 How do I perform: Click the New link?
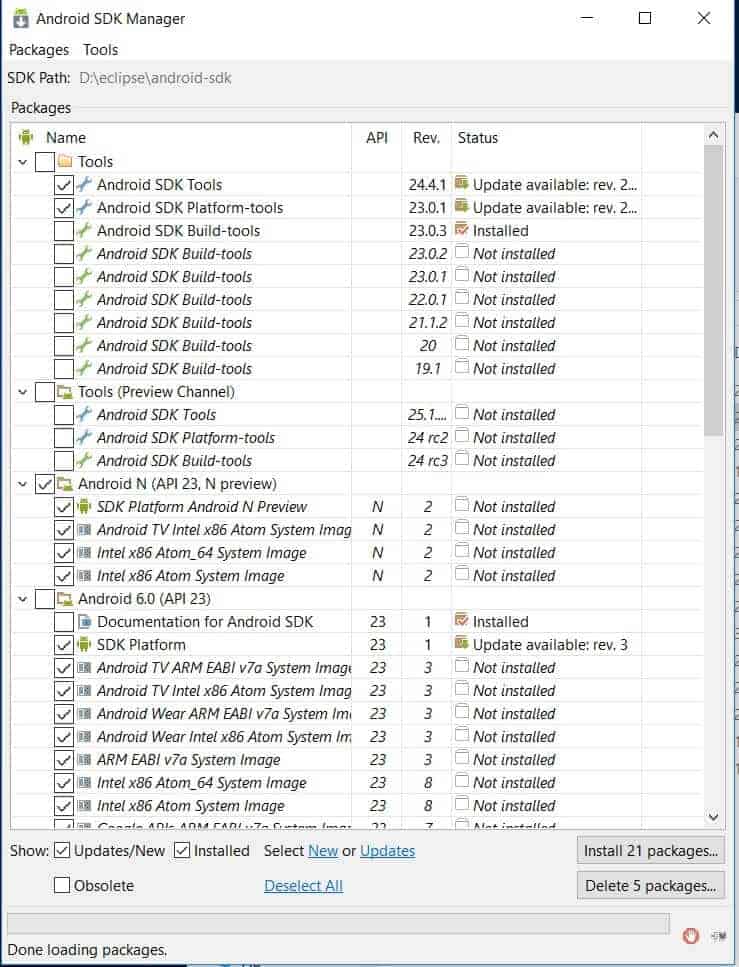click(x=323, y=851)
